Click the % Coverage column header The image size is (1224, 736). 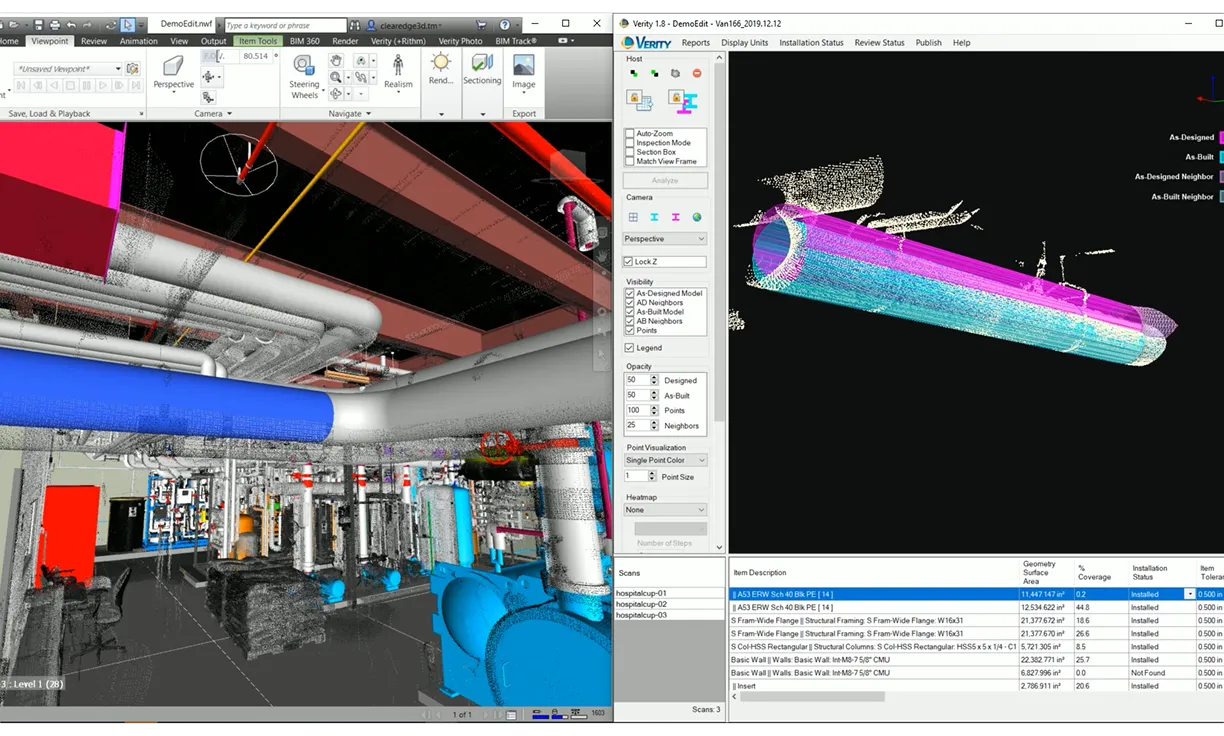click(x=1100, y=572)
